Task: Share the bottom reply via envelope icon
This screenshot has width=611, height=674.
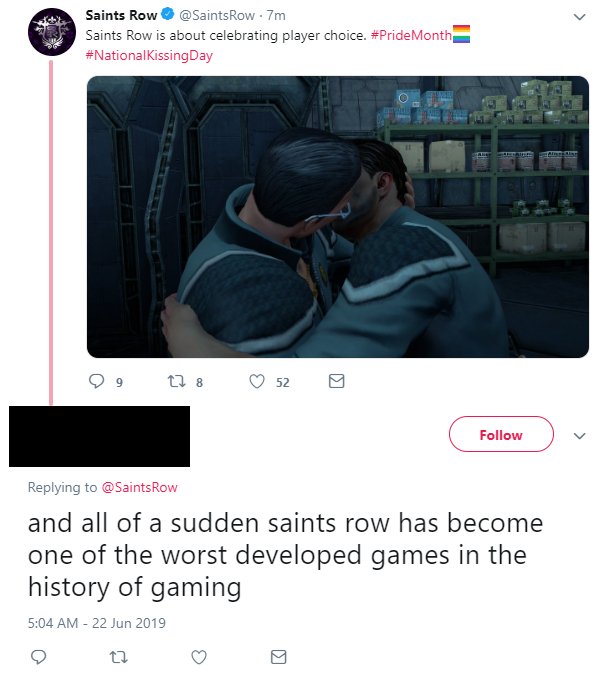Action: [x=278, y=656]
